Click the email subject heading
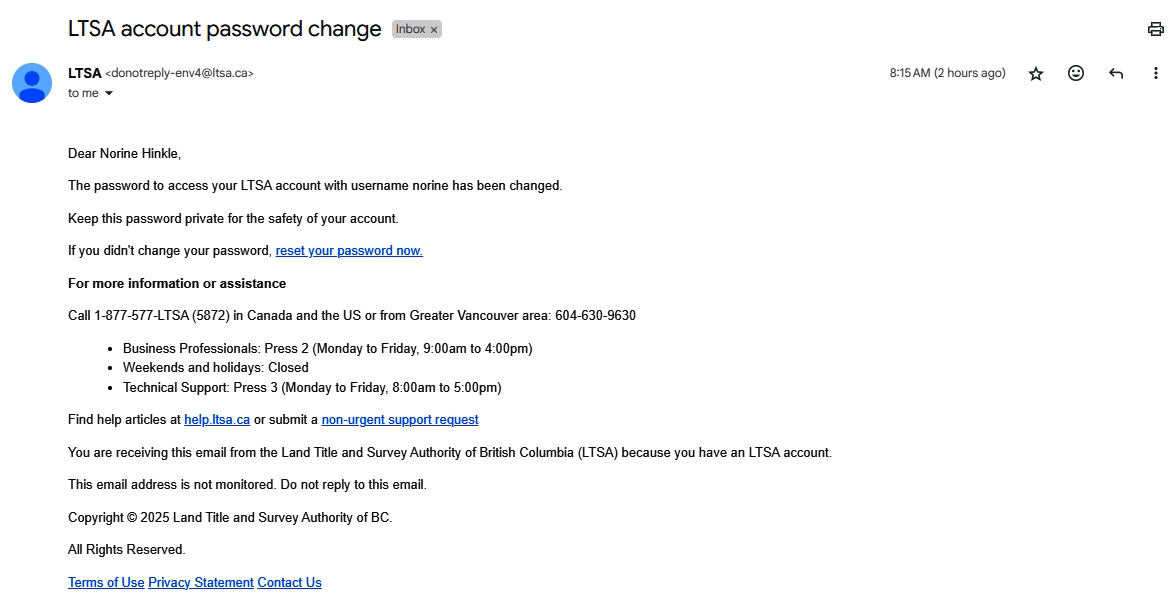 (224, 29)
